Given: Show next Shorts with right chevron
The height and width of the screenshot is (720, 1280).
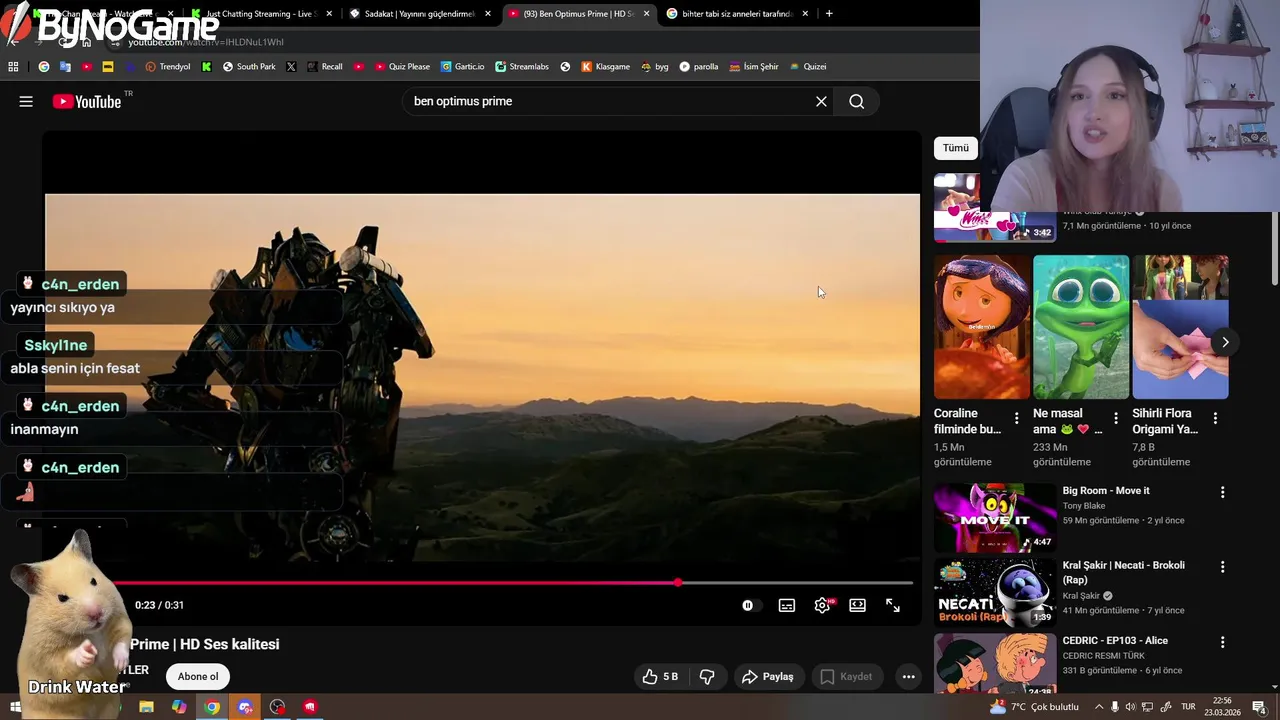Looking at the screenshot, I should click(x=1225, y=342).
